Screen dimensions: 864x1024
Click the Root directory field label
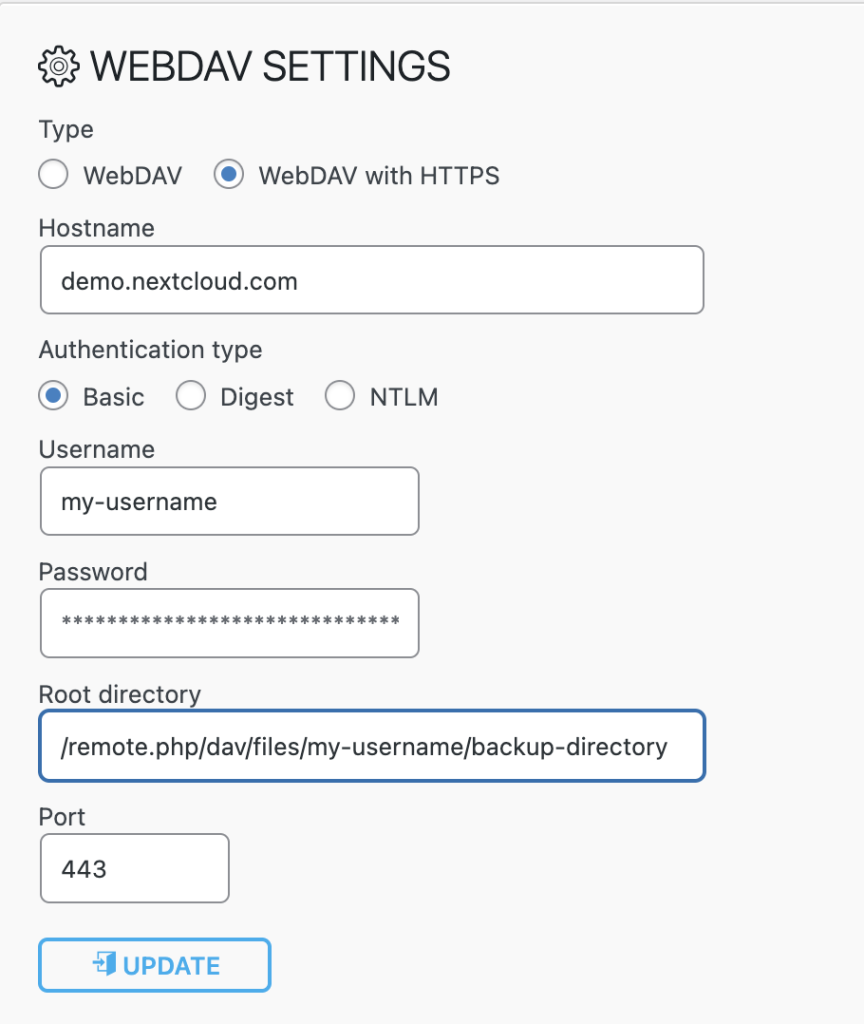pyautogui.click(x=120, y=694)
